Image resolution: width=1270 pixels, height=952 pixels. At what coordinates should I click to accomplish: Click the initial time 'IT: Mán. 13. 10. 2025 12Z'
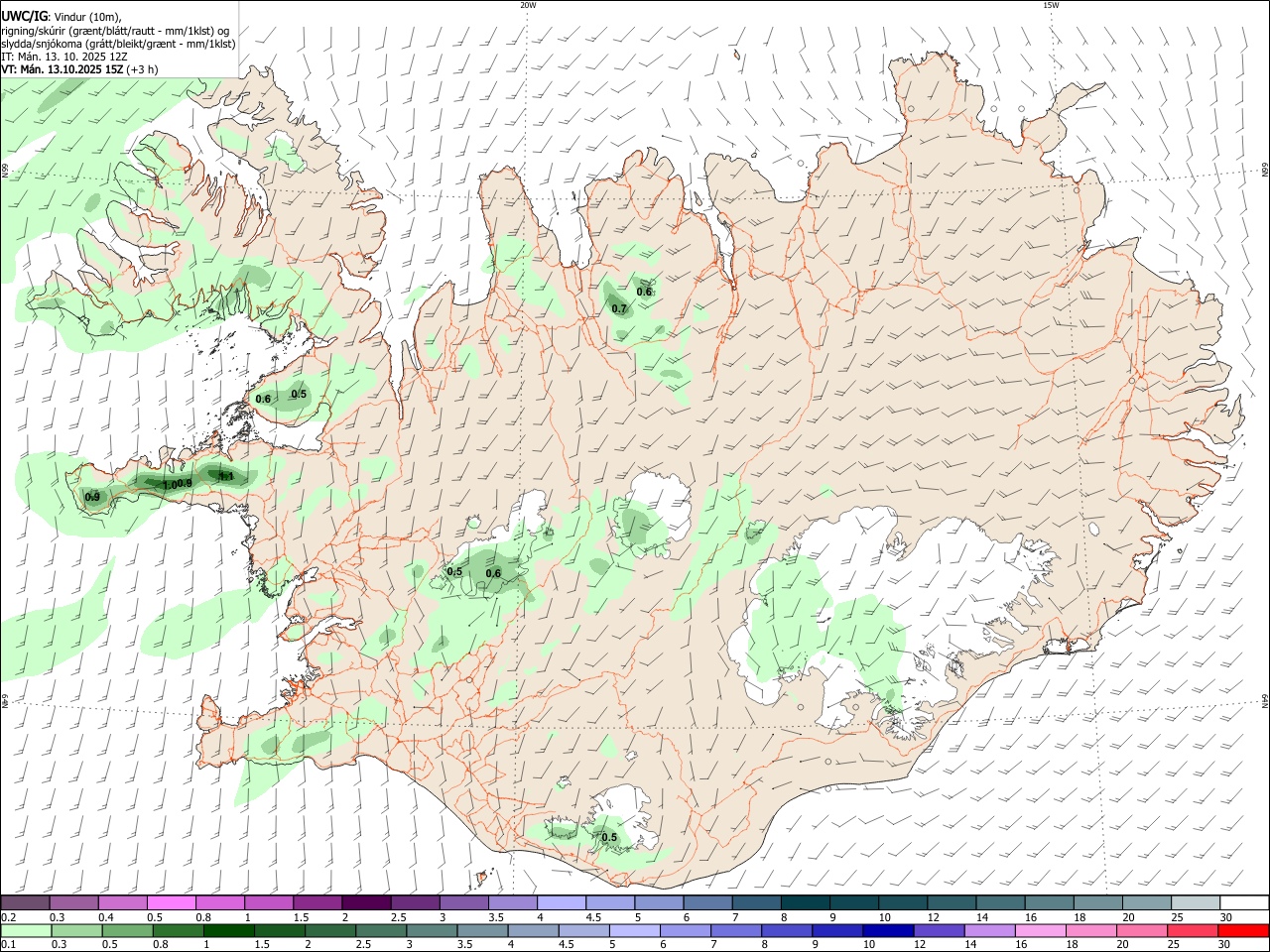point(63,57)
